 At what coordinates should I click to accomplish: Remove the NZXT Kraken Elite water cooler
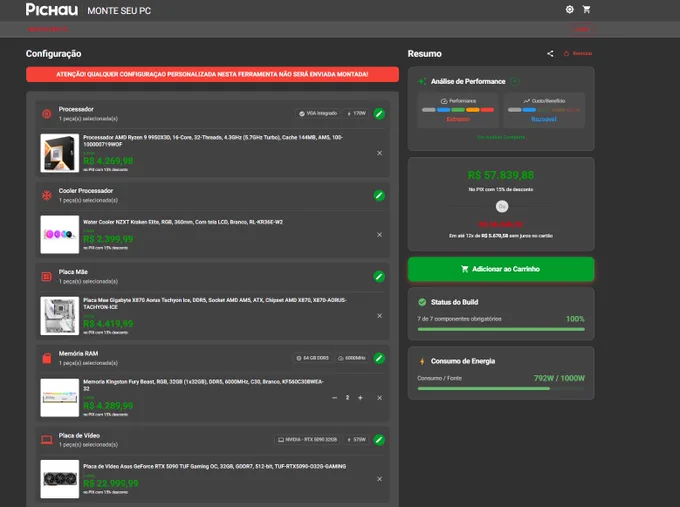click(379, 235)
